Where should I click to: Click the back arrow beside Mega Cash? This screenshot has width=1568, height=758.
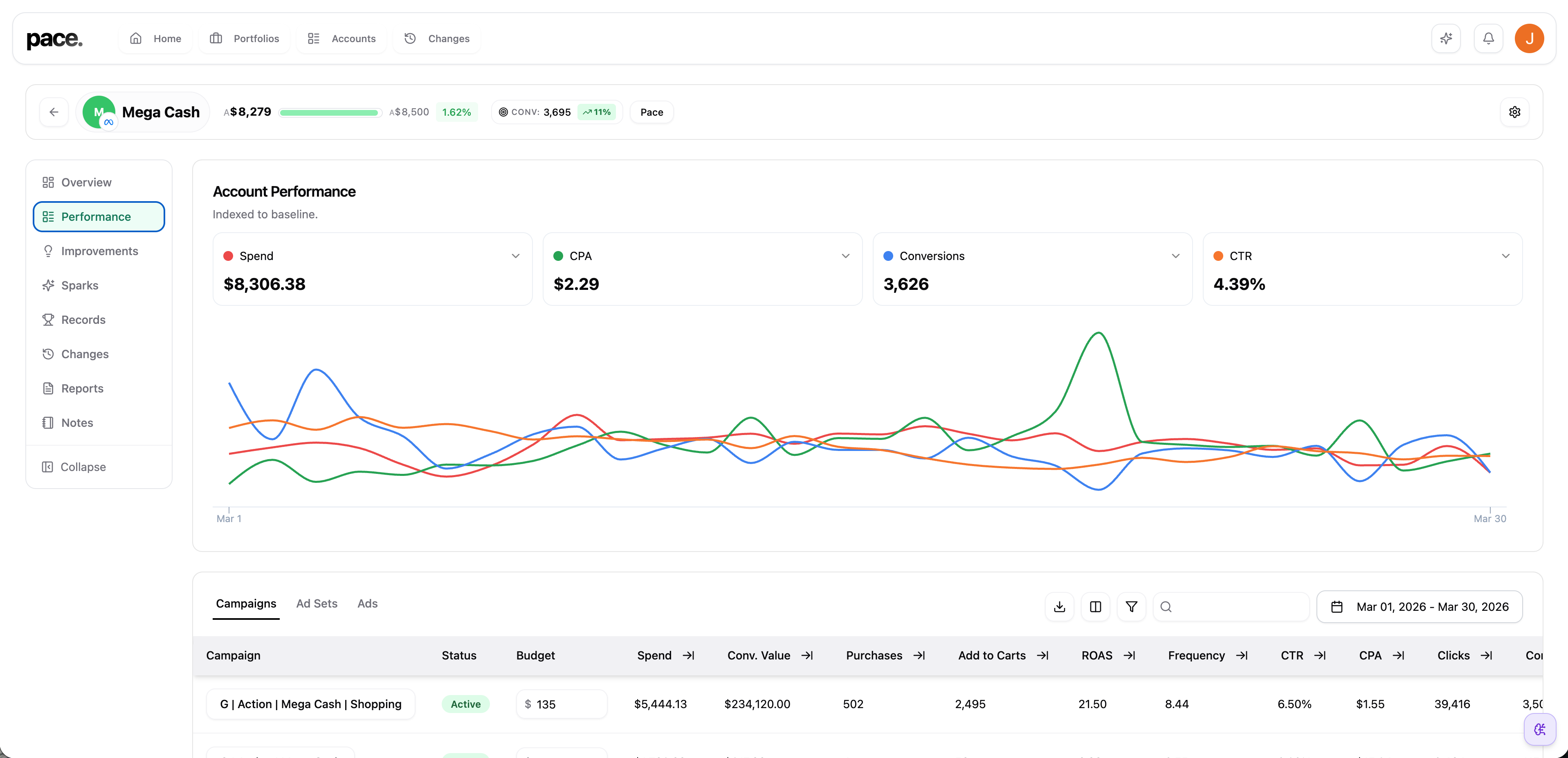coord(54,112)
